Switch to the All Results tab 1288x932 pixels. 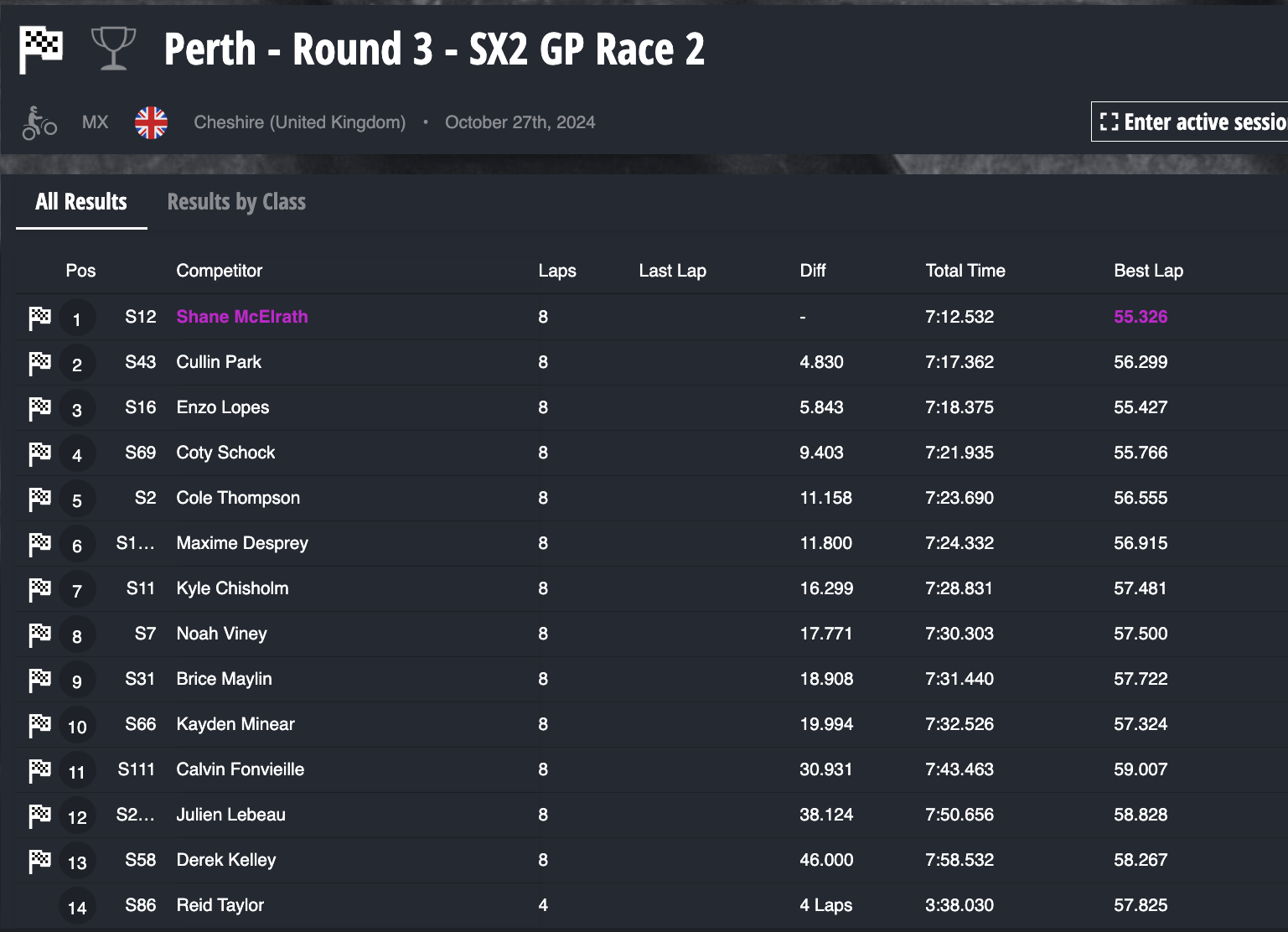pos(81,202)
